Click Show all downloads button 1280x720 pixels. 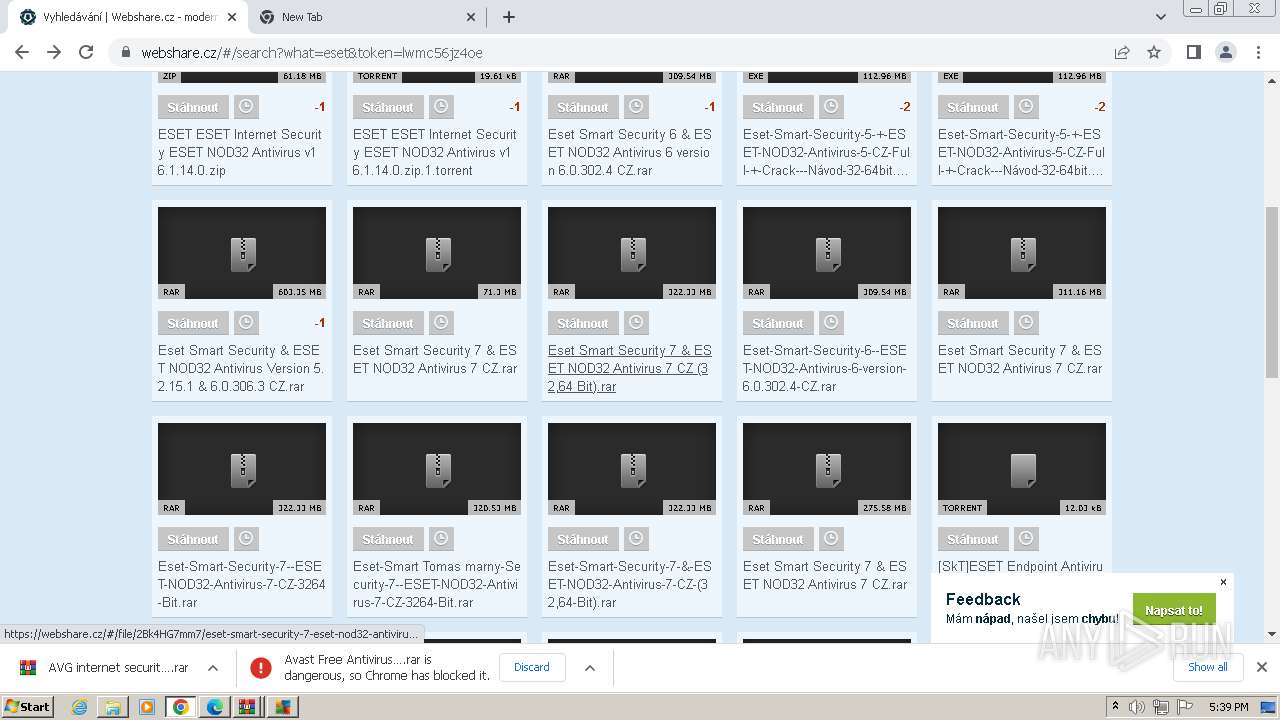pyautogui.click(x=1208, y=667)
